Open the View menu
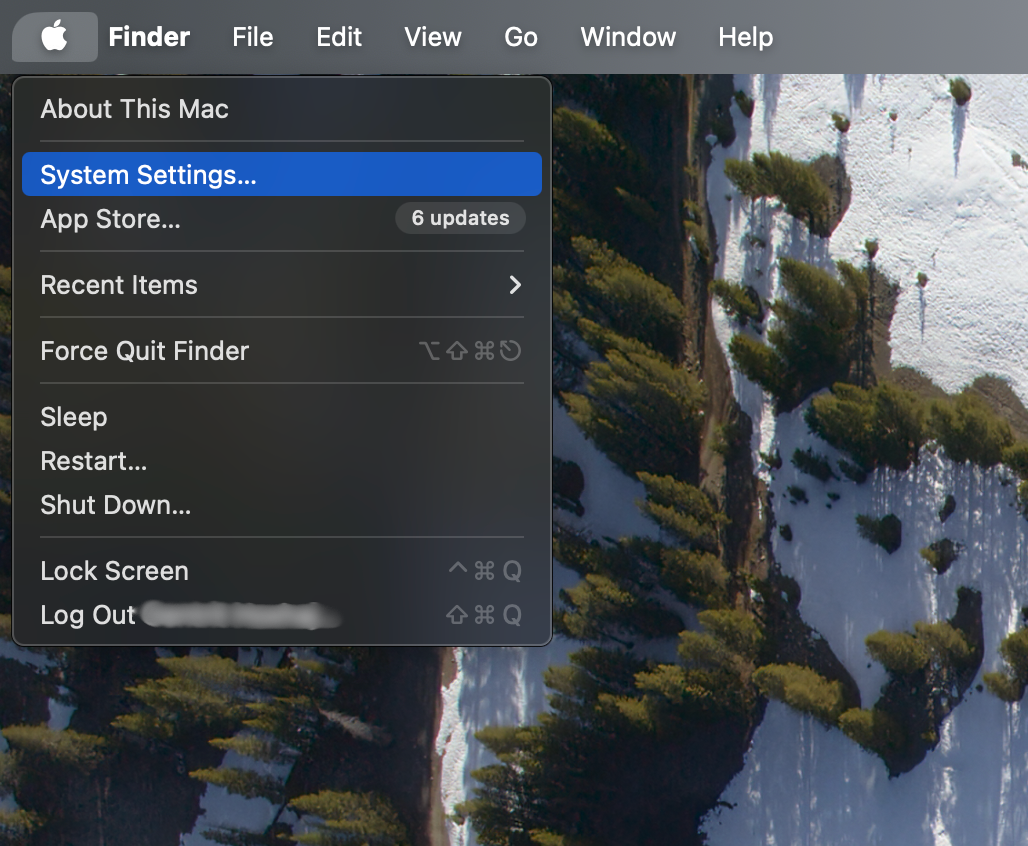1028x846 pixels. [432, 36]
